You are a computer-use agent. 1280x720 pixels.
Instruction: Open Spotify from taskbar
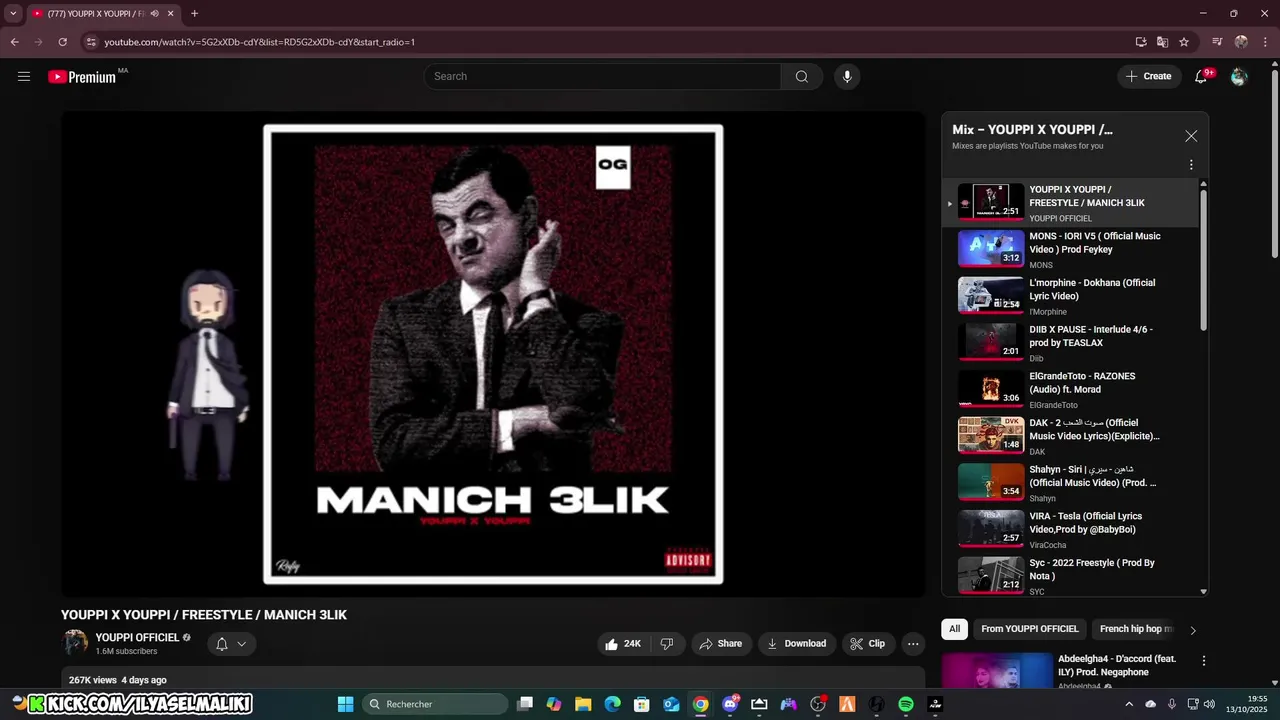[906, 704]
